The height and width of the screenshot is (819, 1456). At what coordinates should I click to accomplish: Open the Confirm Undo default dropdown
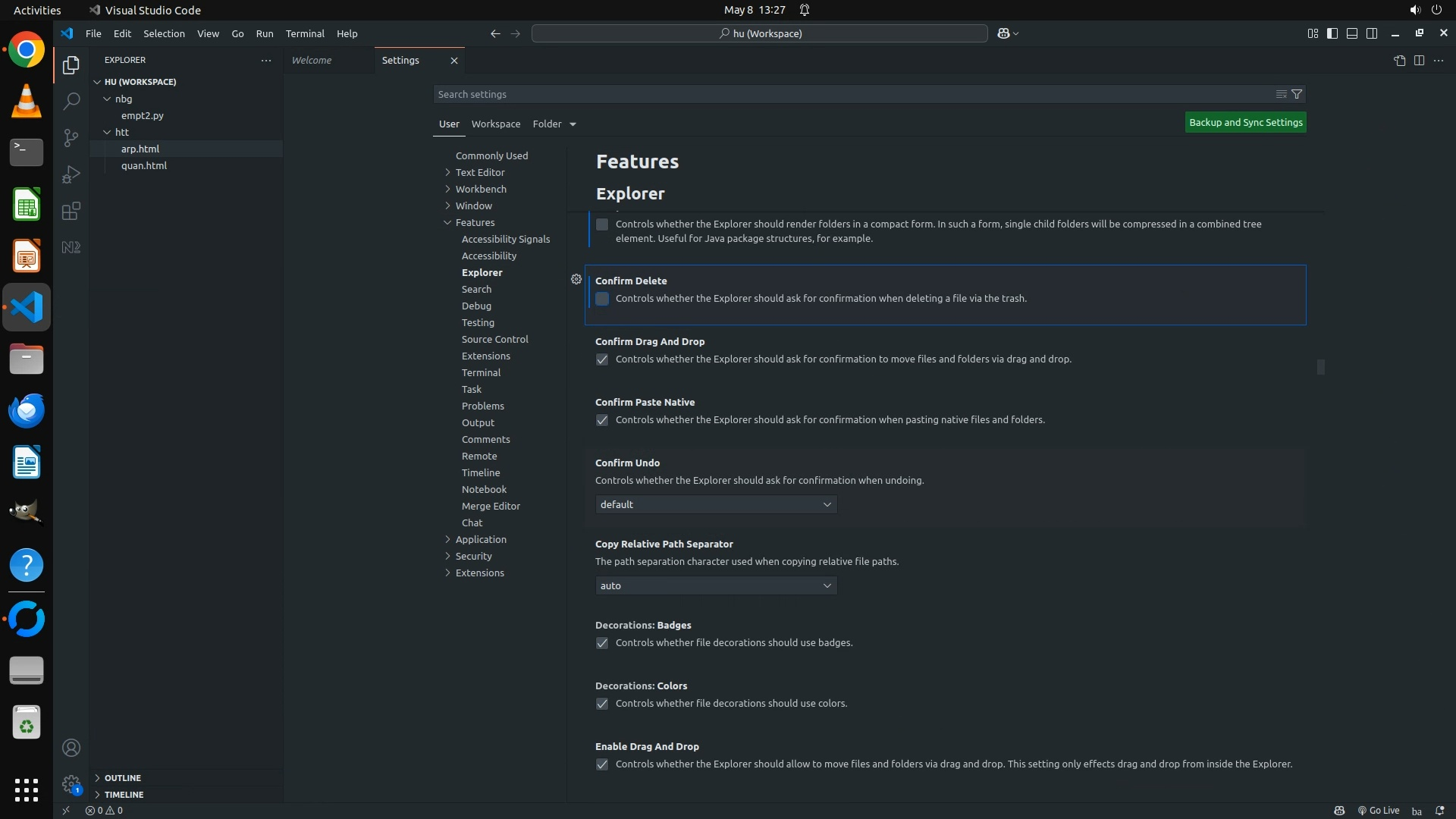tap(716, 504)
